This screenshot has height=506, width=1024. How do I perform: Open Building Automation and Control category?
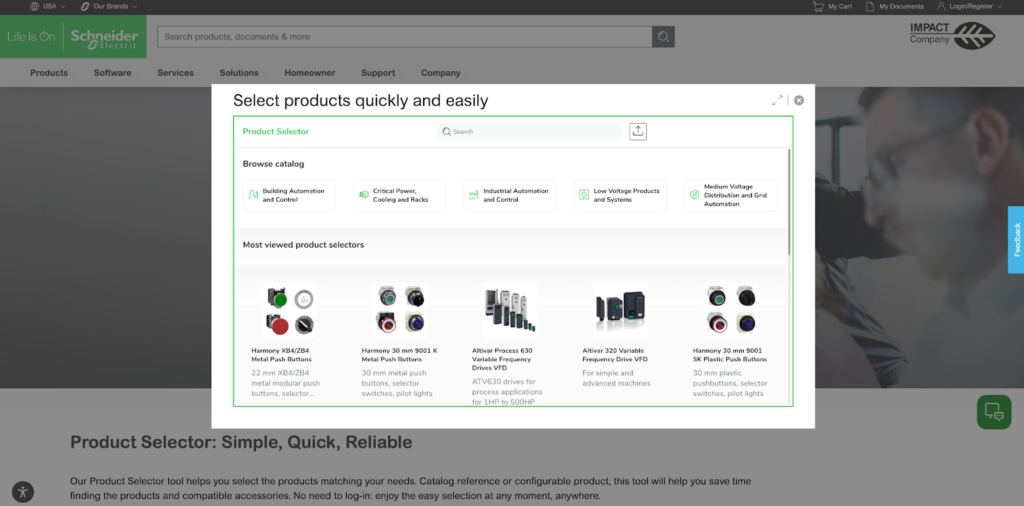pos(289,195)
